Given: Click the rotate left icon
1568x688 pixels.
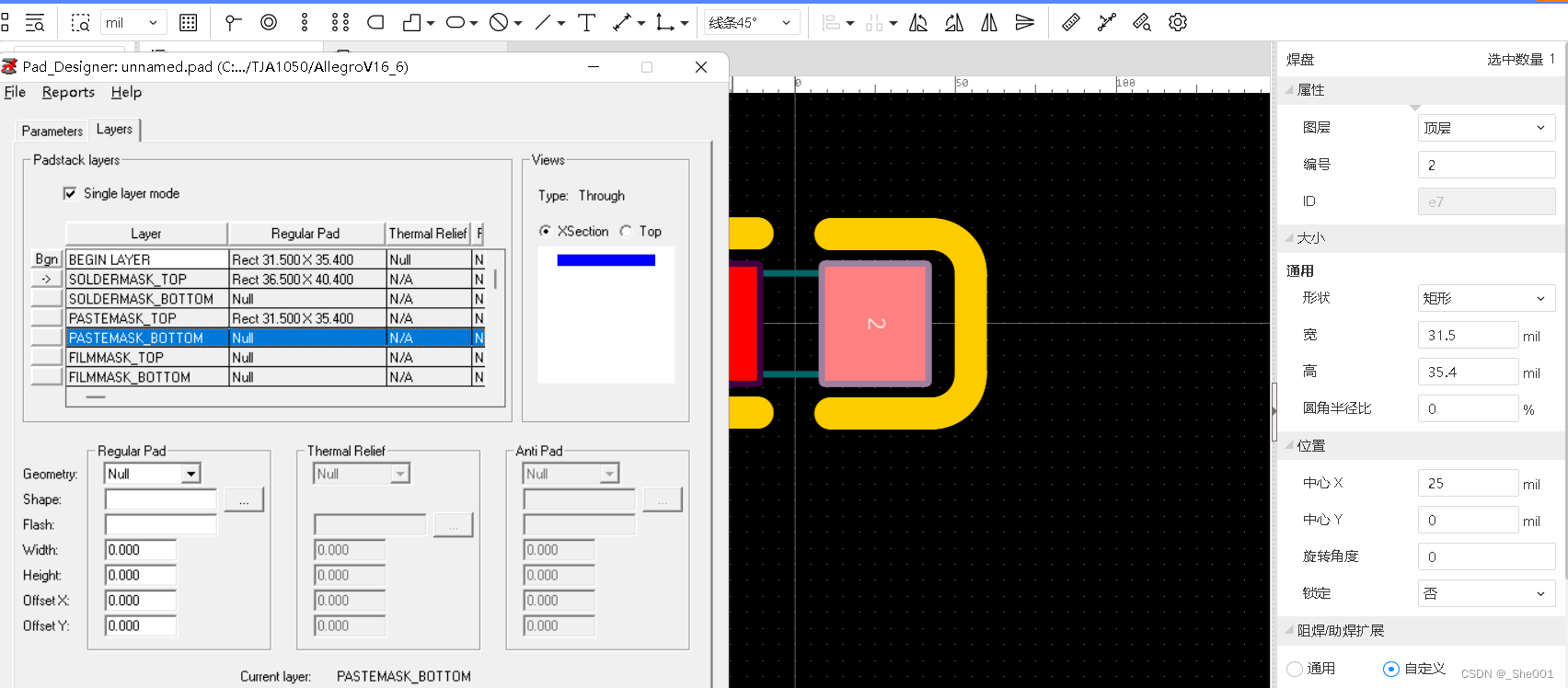Looking at the screenshot, I should 918,23.
